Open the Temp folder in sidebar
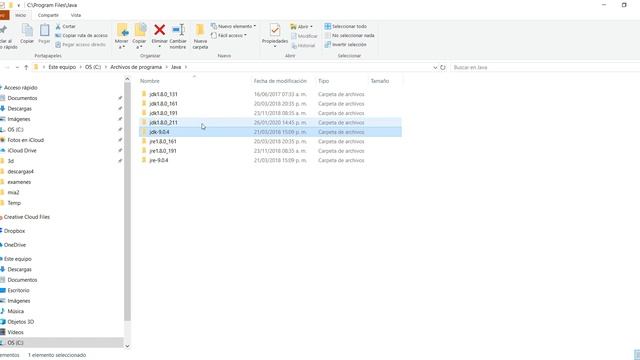This screenshot has height=360, width=640. tap(14, 203)
